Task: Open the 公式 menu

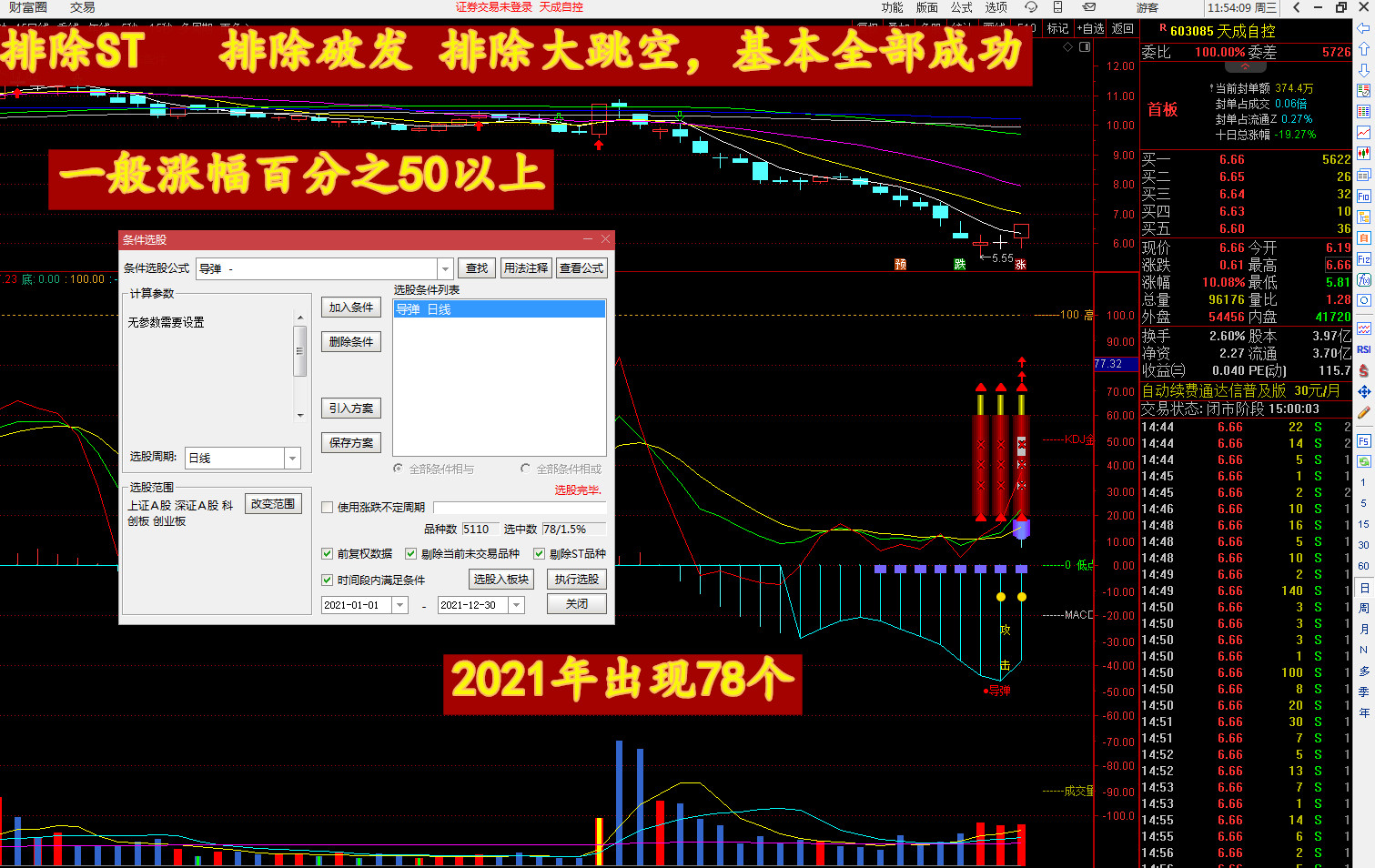Action: pyautogui.click(x=962, y=7)
